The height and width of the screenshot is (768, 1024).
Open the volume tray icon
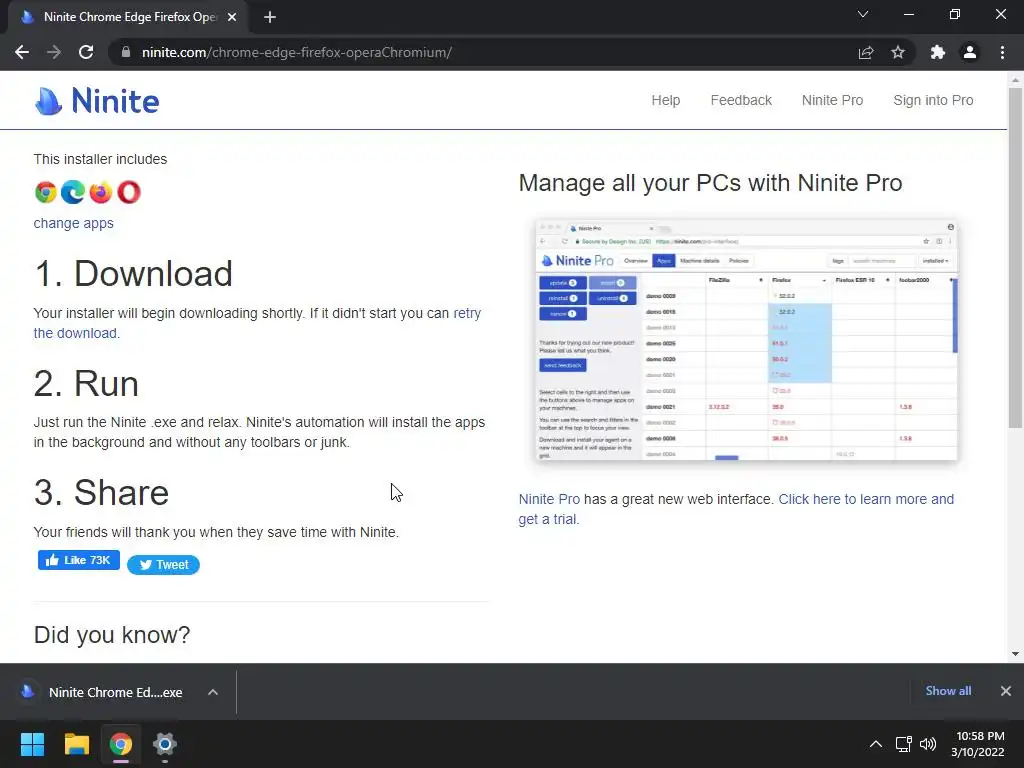point(928,744)
